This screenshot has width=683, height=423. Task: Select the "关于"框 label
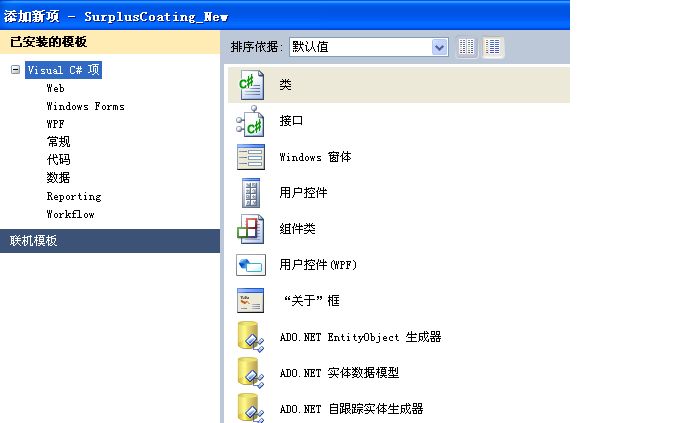click(311, 301)
